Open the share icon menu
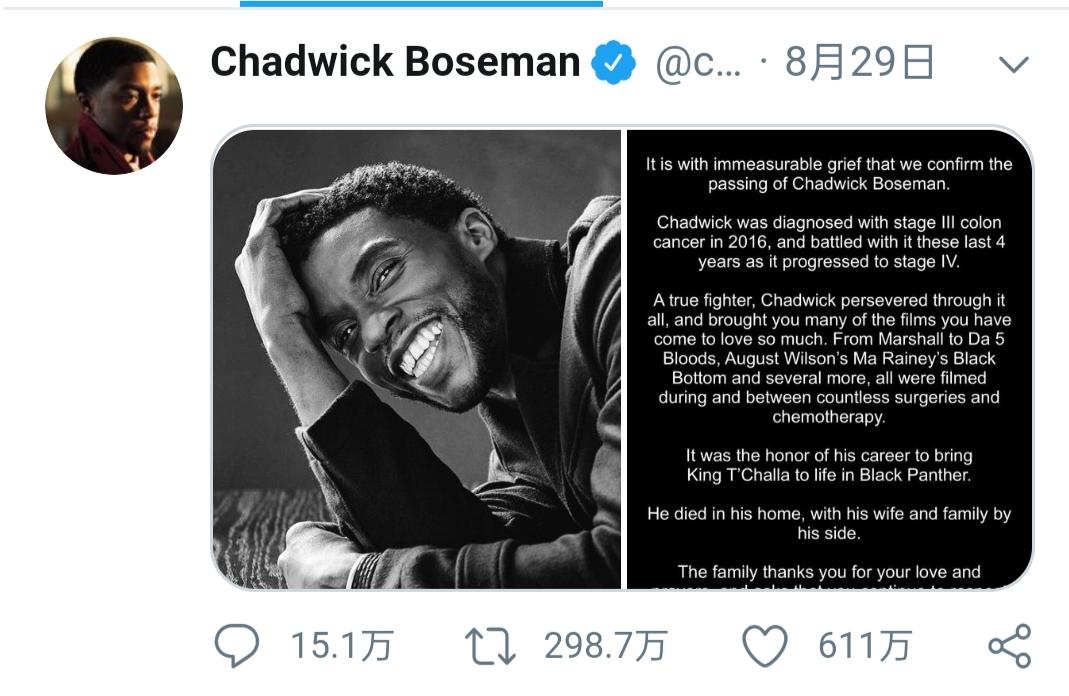Viewport: 1069px width, 696px height. [x=1009, y=646]
